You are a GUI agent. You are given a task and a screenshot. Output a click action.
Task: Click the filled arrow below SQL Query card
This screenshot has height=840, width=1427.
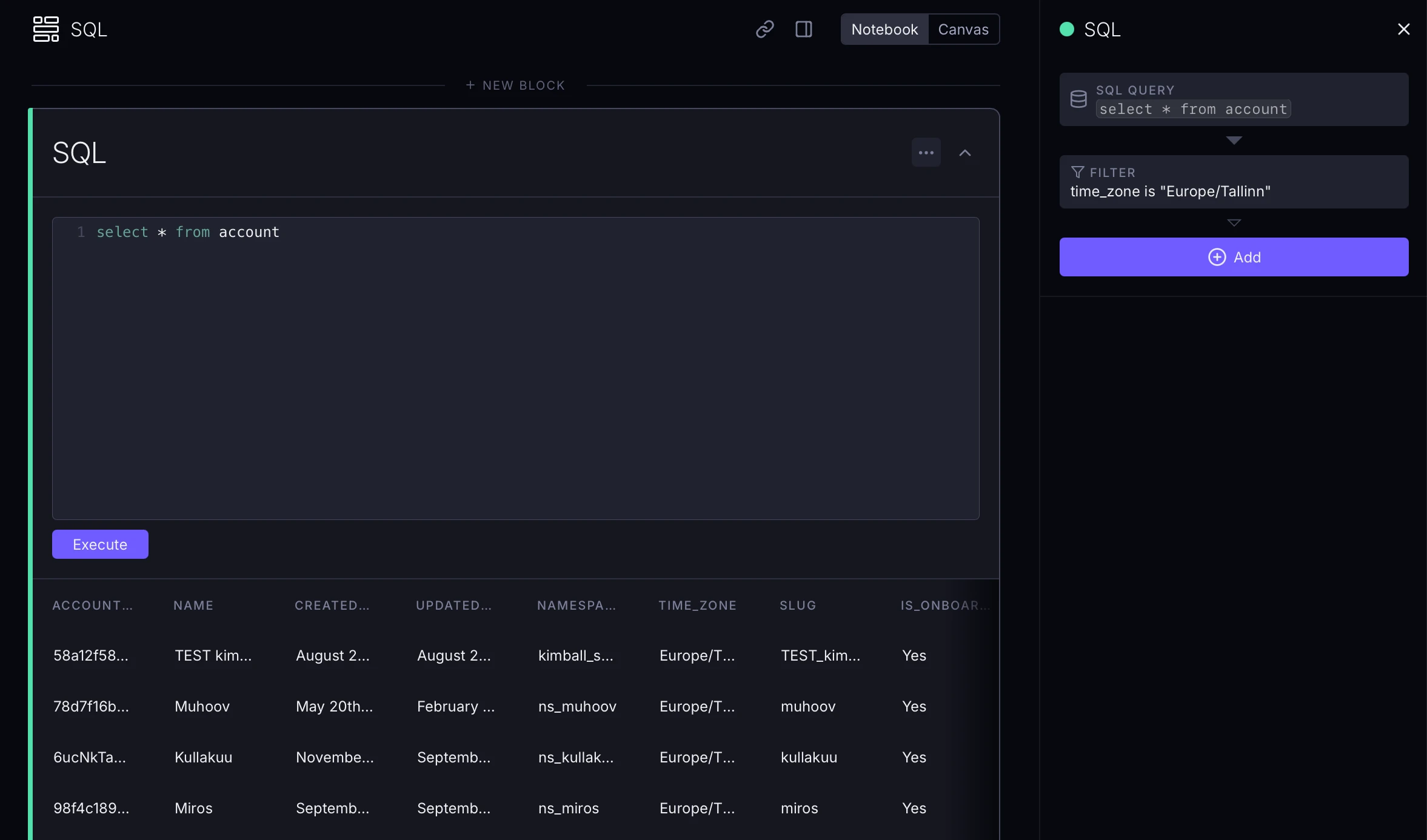[1234, 141]
